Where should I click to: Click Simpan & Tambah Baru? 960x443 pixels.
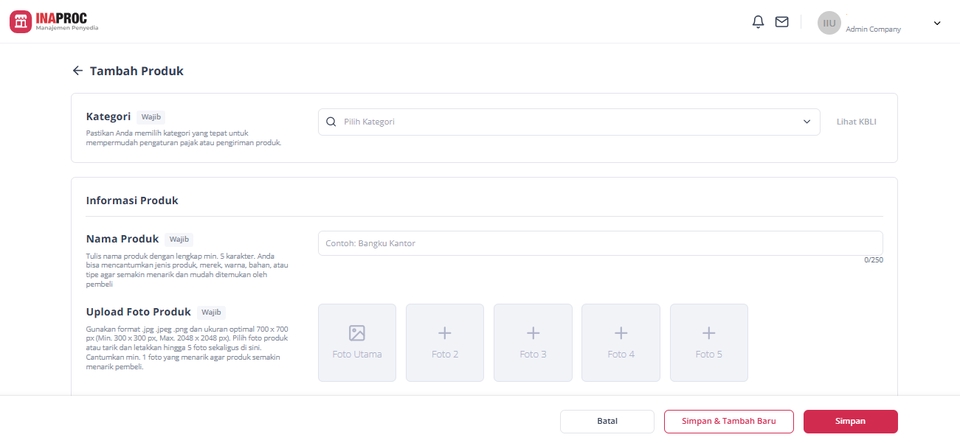pyautogui.click(x=728, y=421)
